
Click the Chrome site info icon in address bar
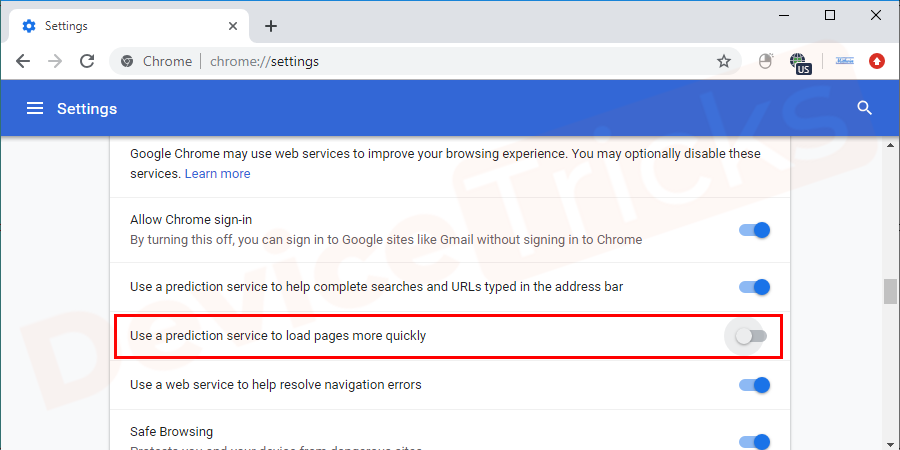pos(127,61)
